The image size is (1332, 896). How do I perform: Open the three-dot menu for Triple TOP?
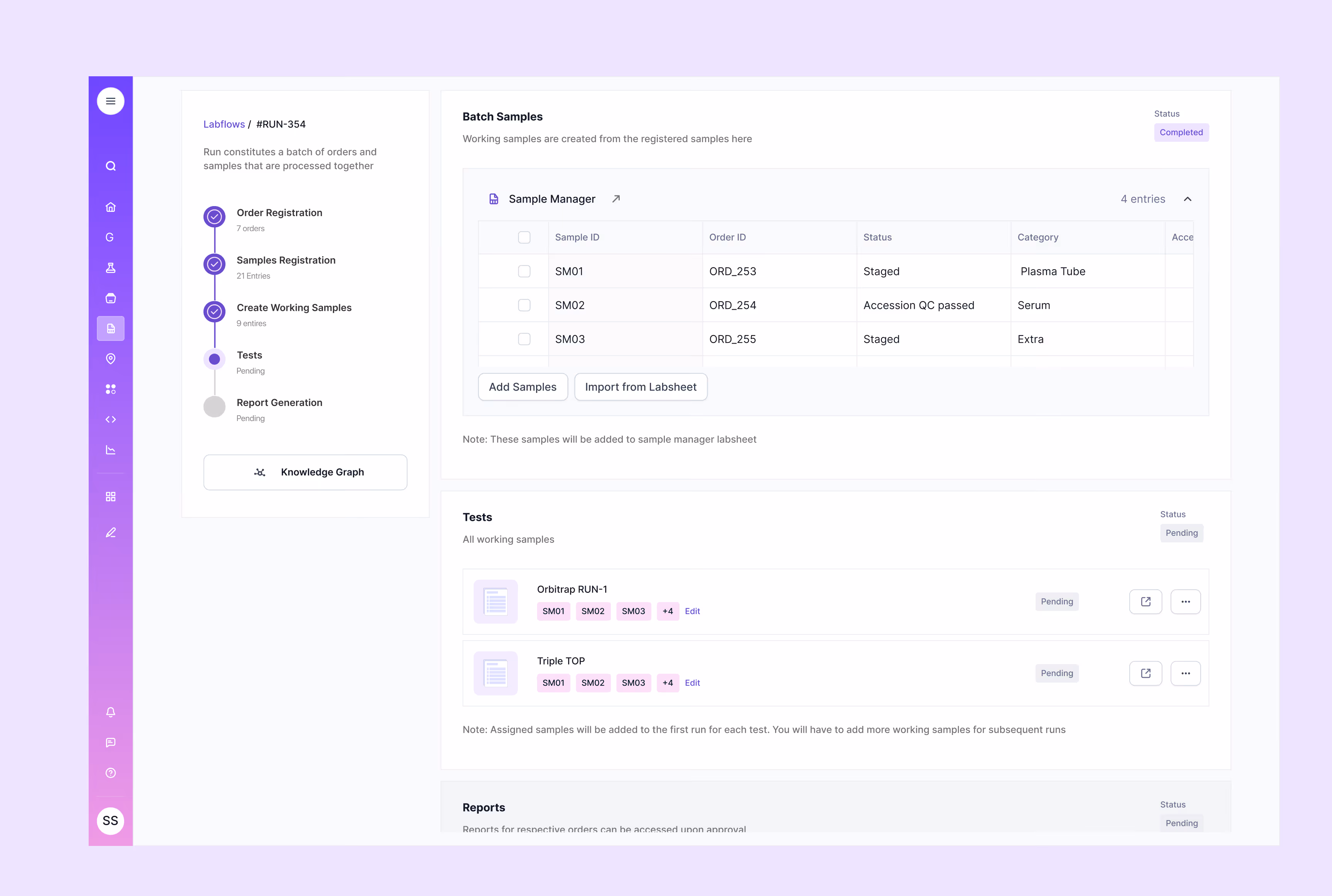(1186, 673)
